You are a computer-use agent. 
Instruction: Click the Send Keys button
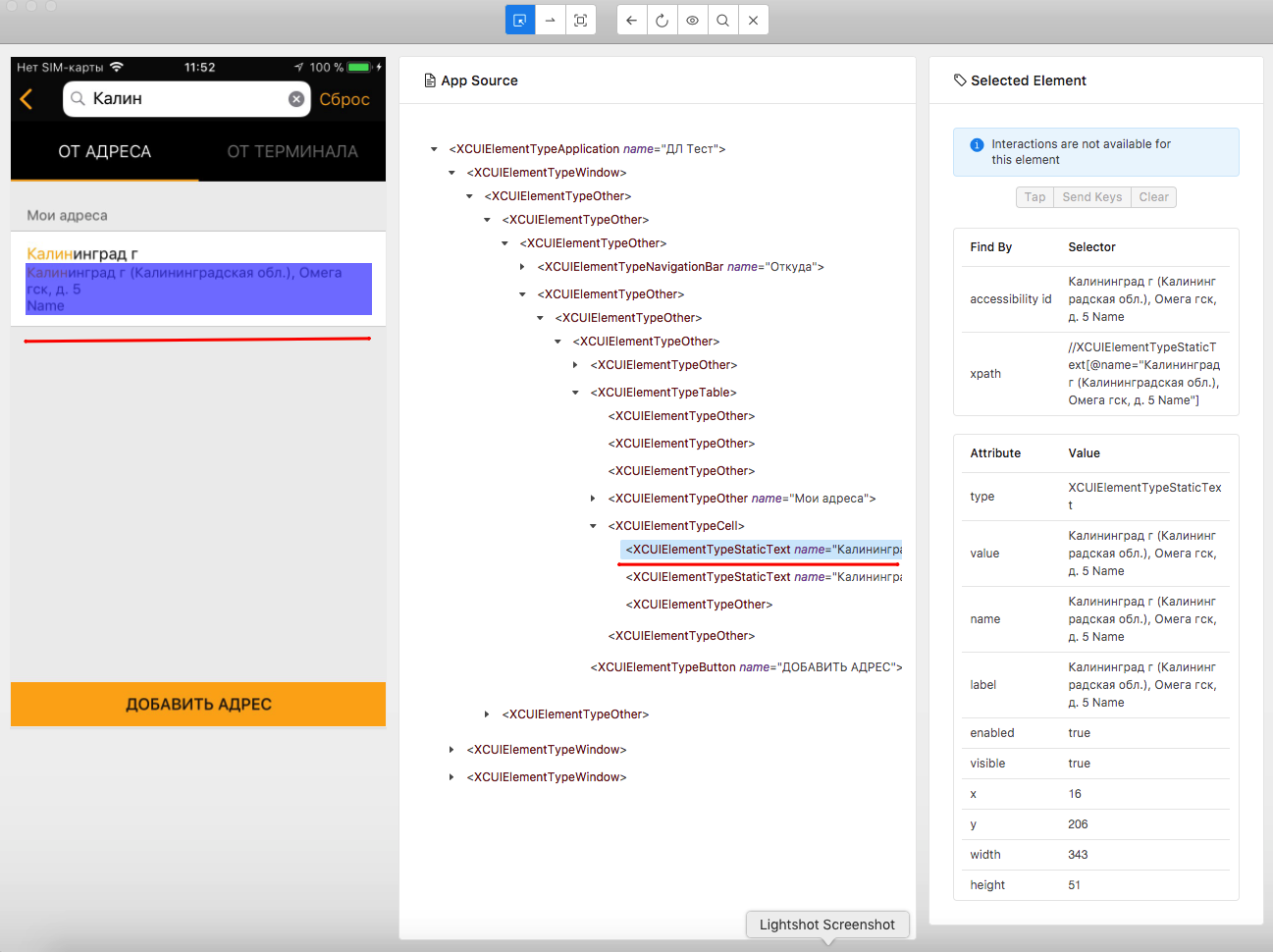[x=1091, y=196]
